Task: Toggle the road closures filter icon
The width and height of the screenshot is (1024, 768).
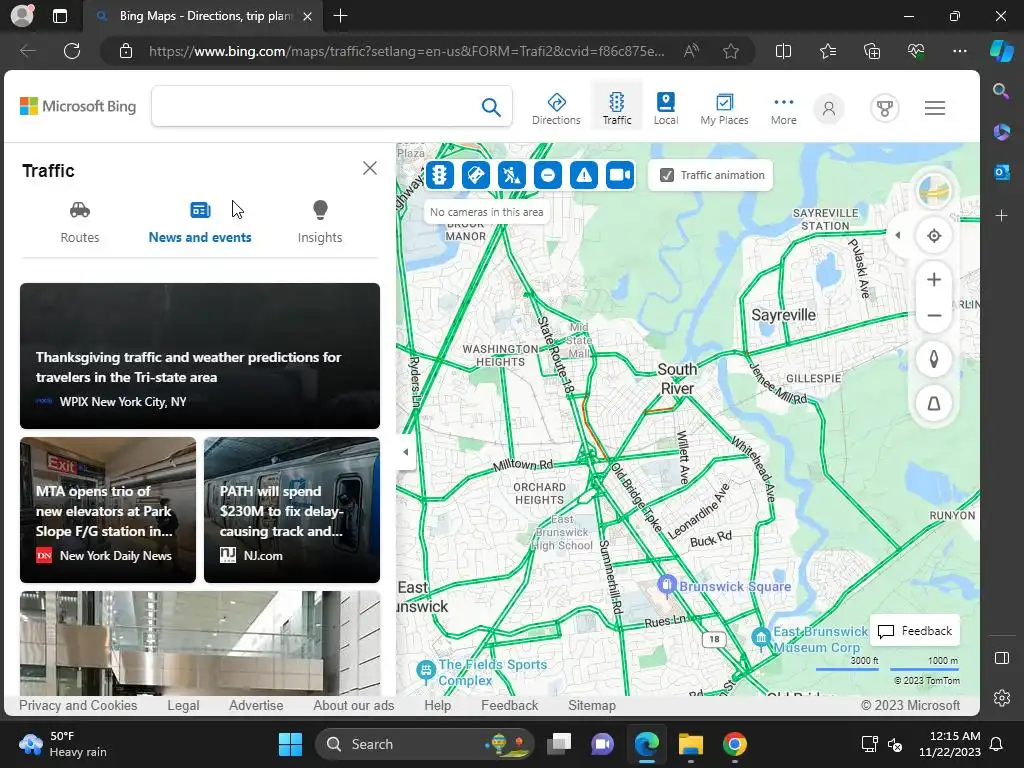Action: pos(475,175)
